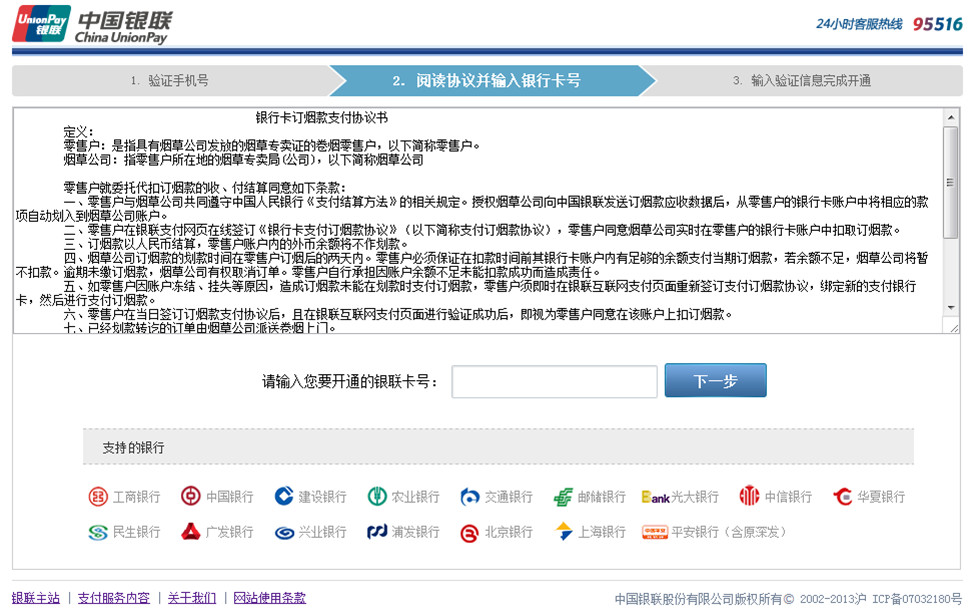Click the 平安银行 logo icon
The image size is (974, 615).
pyautogui.click(x=655, y=532)
